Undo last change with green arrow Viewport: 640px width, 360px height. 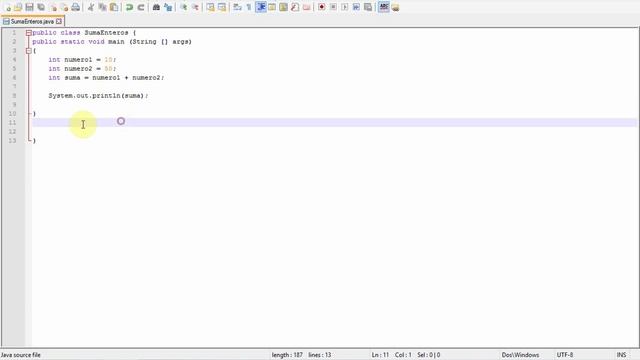click(x=129, y=7)
